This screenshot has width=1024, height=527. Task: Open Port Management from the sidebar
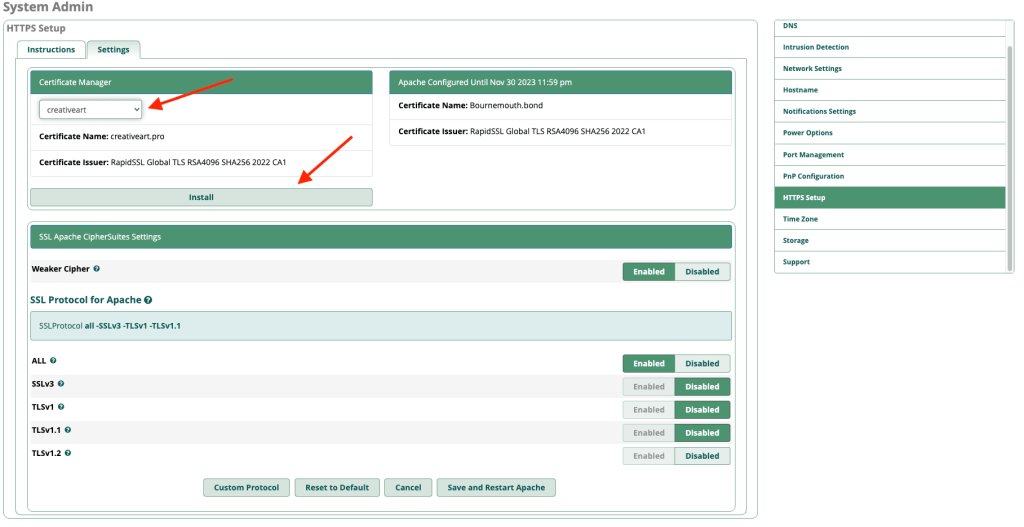pyautogui.click(x=813, y=155)
